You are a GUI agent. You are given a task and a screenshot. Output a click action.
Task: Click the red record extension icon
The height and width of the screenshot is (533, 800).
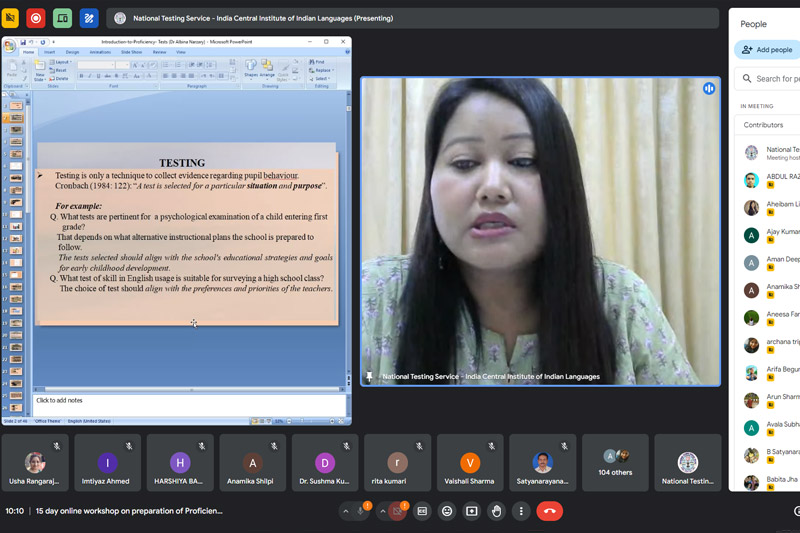(x=36, y=18)
